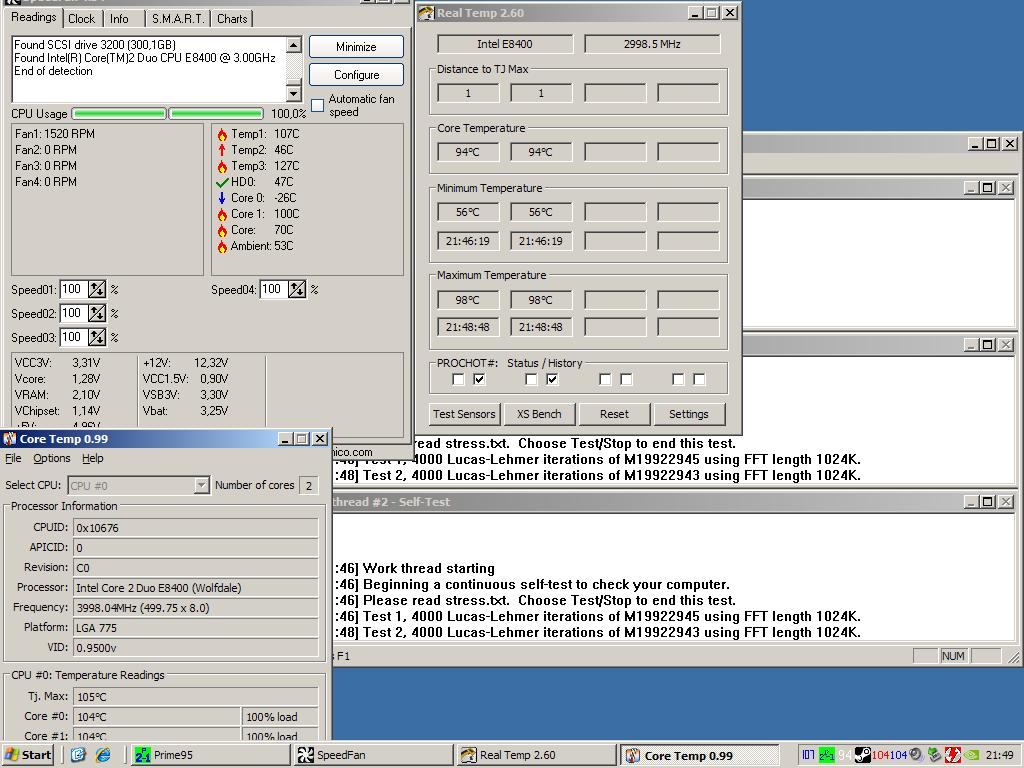Open Internet Explorer from the quick launch
Viewport: 1024px width, 768px height.
click(x=103, y=755)
